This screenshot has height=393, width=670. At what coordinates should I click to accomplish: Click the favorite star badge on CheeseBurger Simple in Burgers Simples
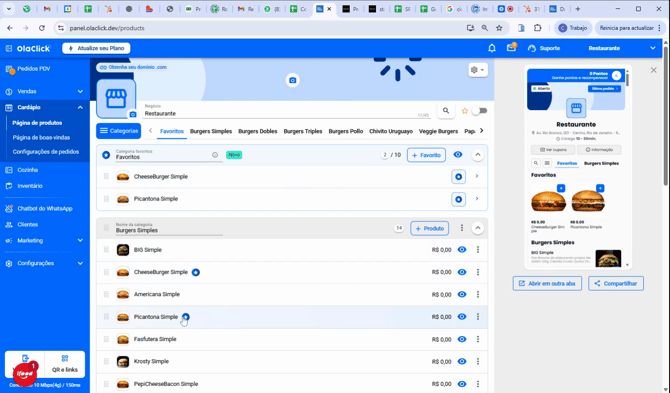[x=196, y=272]
